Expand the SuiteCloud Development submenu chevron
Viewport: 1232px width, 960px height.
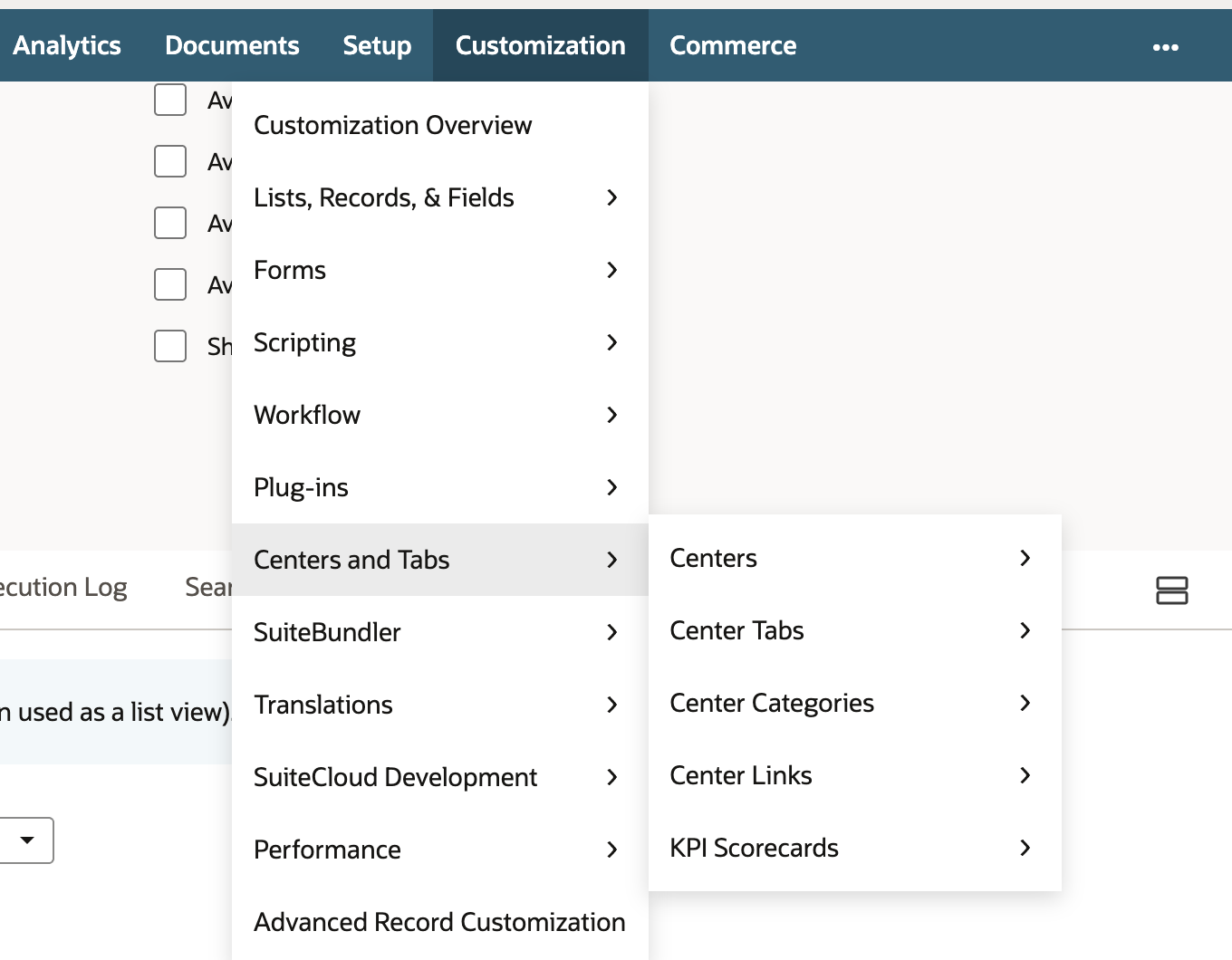coord(612,777)
